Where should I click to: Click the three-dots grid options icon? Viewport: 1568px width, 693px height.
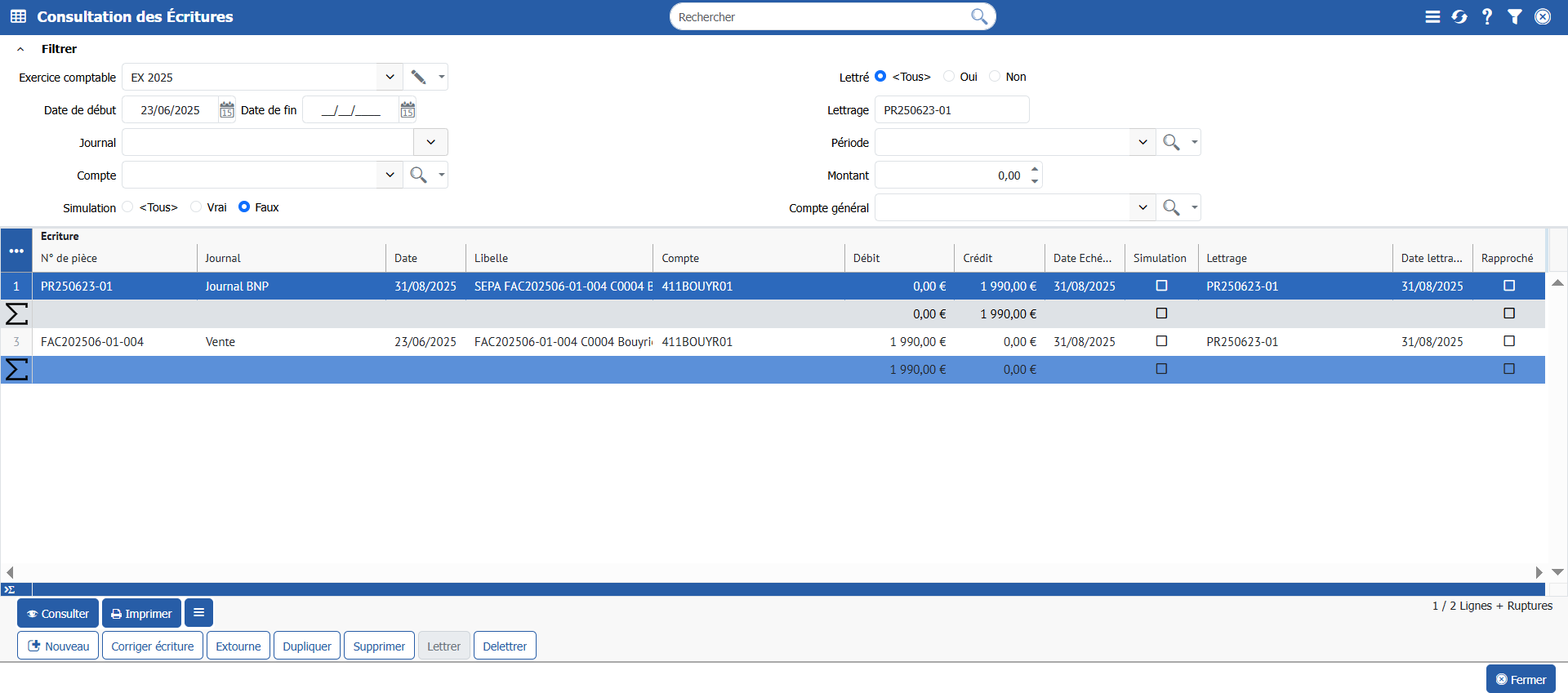click(x=16, y=251)
